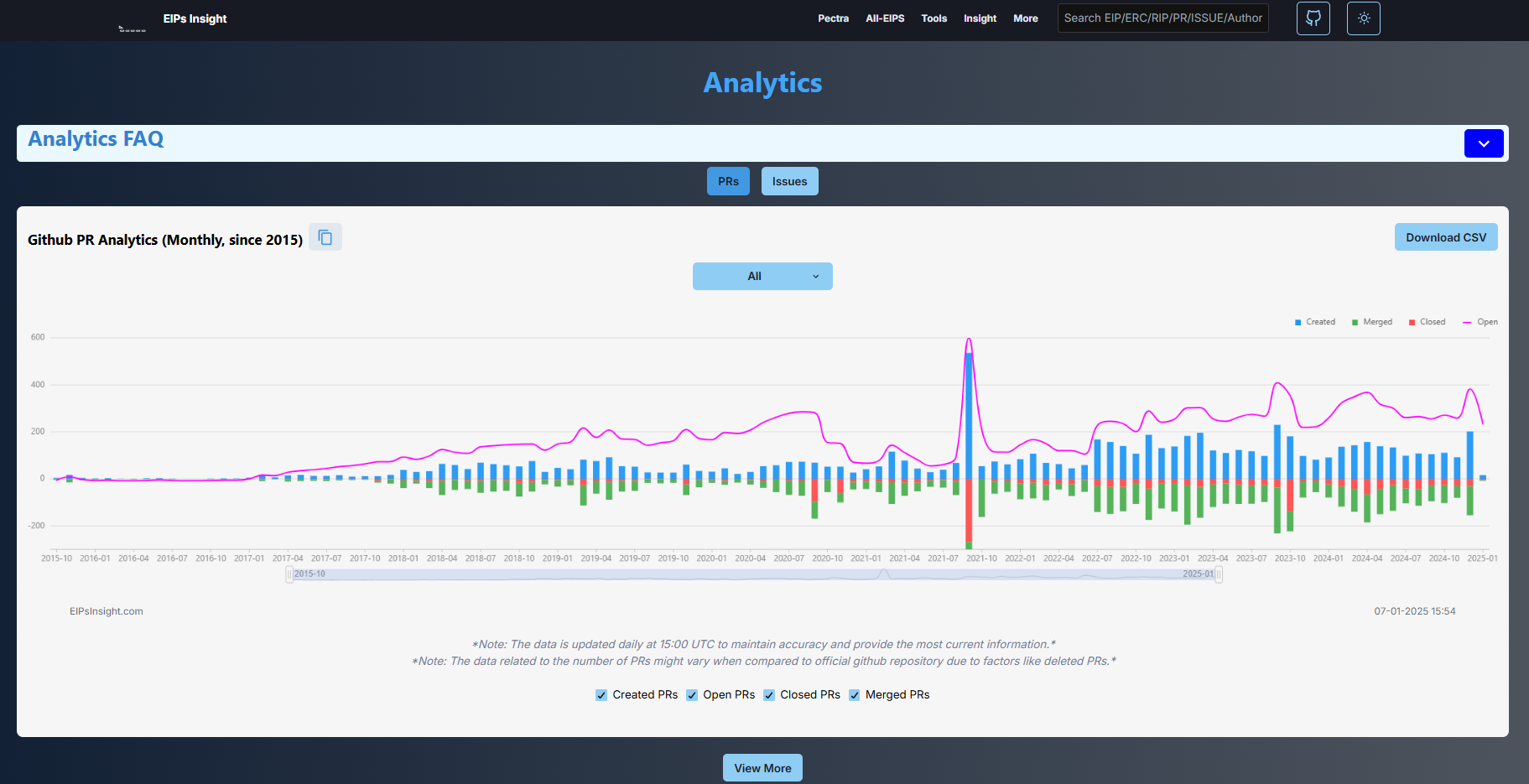The height and width of the screenshot is (784, 1529).
Task: Expand the Analytics FAQ chevron
Action: pyautogui.click(x=1483, y=143)
